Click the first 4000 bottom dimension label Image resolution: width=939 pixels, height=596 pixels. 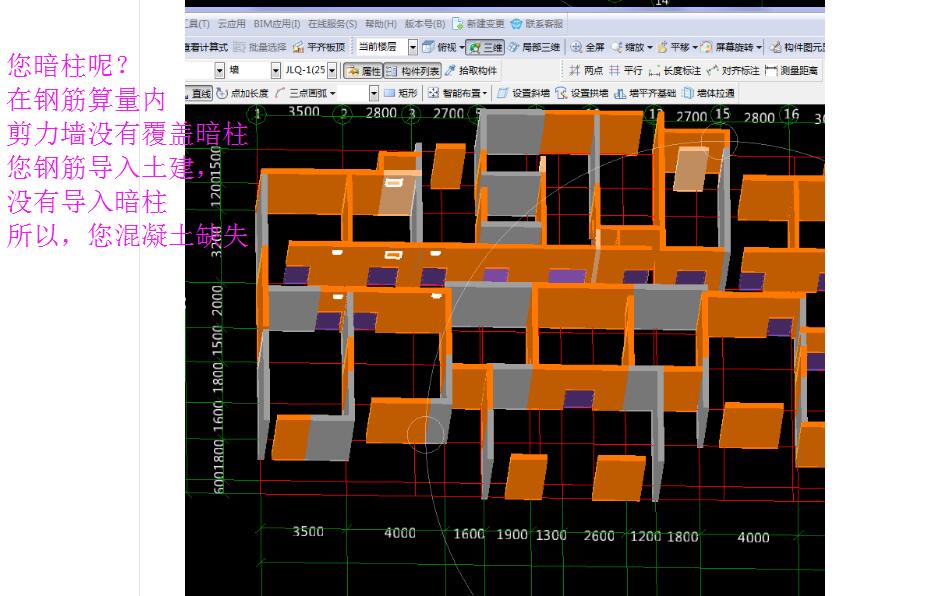400,533
